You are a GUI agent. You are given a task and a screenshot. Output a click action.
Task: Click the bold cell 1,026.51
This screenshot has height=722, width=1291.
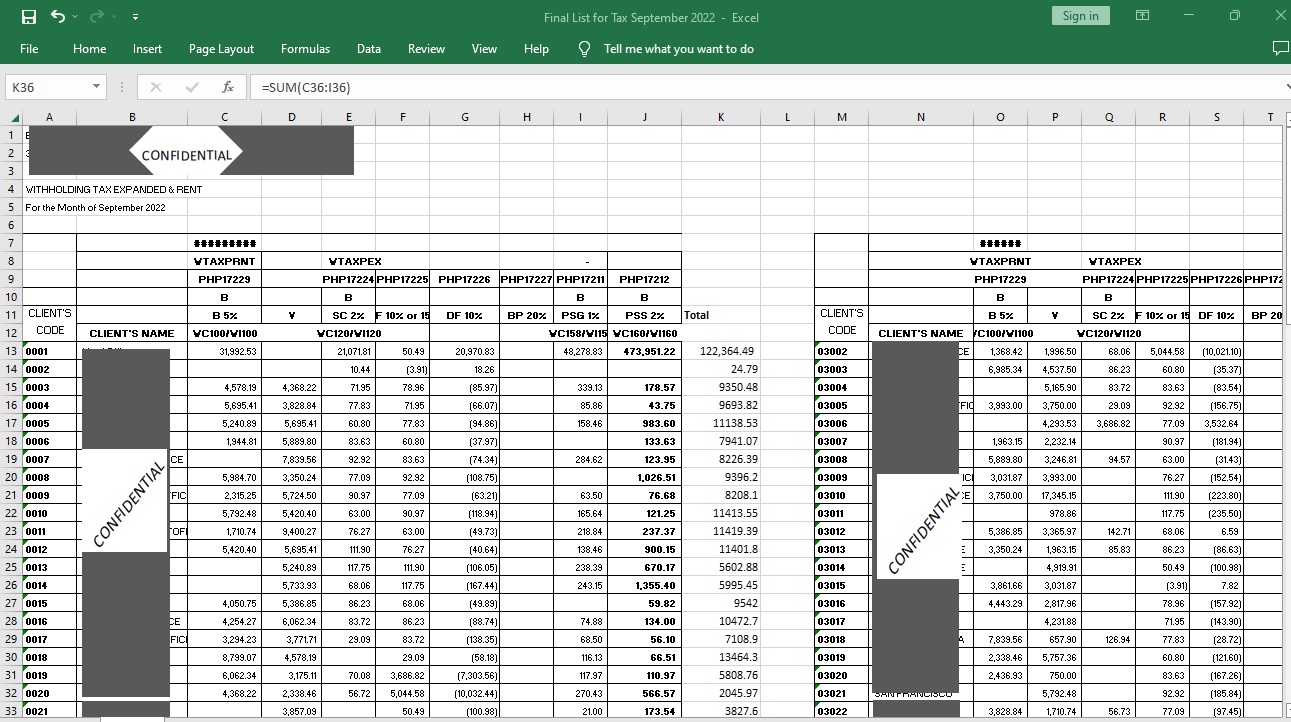645,478
